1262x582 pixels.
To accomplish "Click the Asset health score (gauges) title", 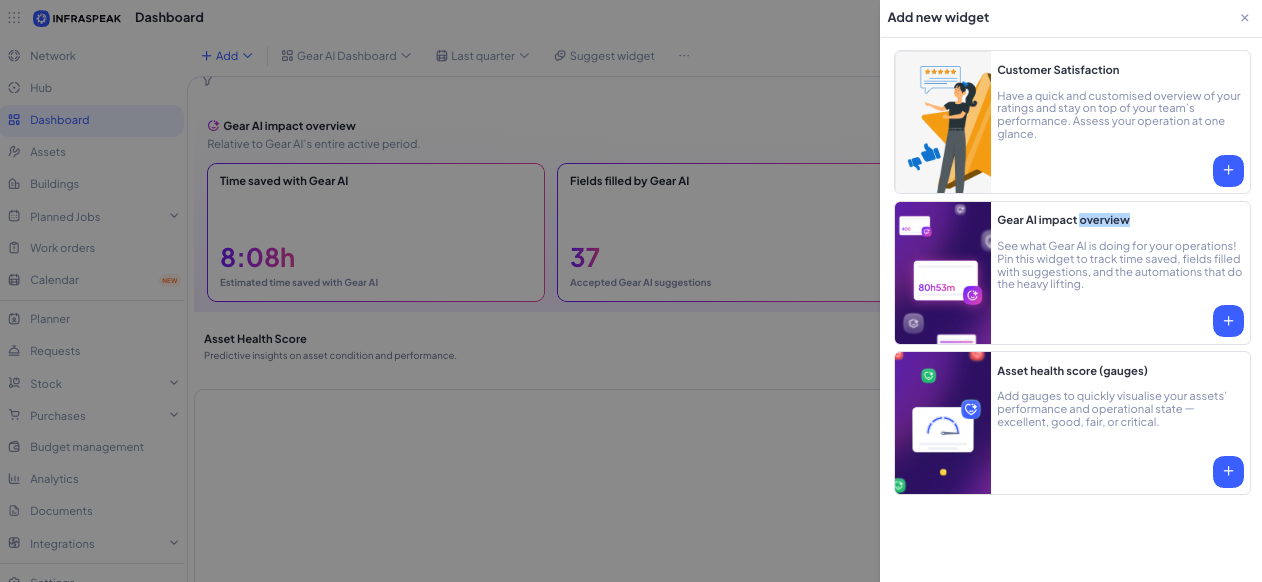I will tap(1072, 371).
